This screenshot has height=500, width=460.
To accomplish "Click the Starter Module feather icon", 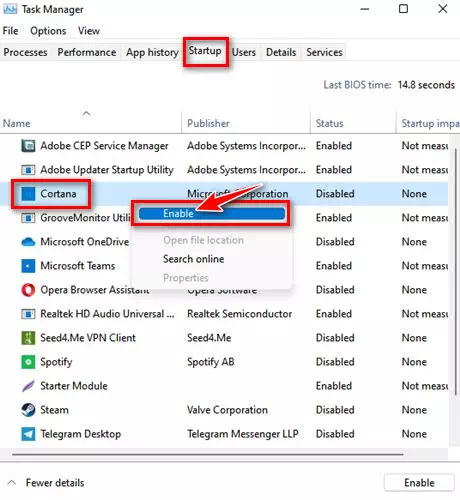I will pyautogui.click(x=28, y=386).
